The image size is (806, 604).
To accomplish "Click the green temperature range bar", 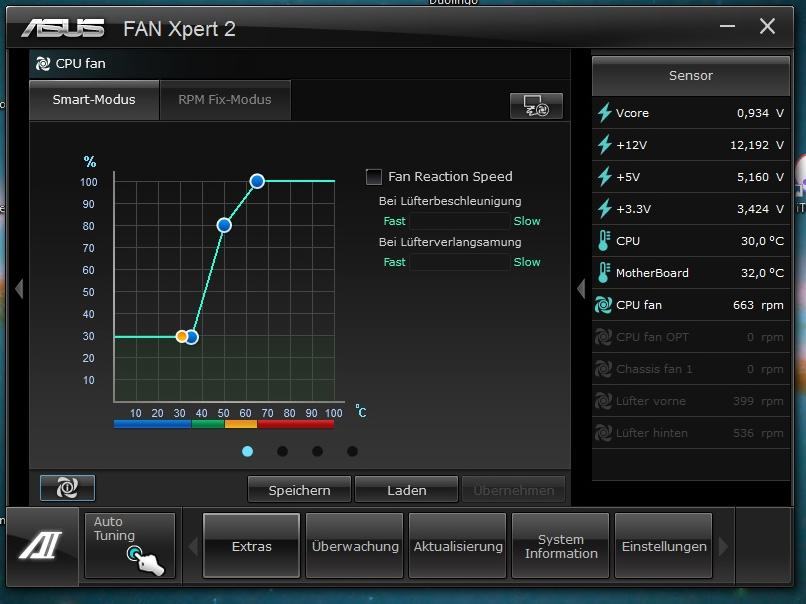I will coord(208,424).
